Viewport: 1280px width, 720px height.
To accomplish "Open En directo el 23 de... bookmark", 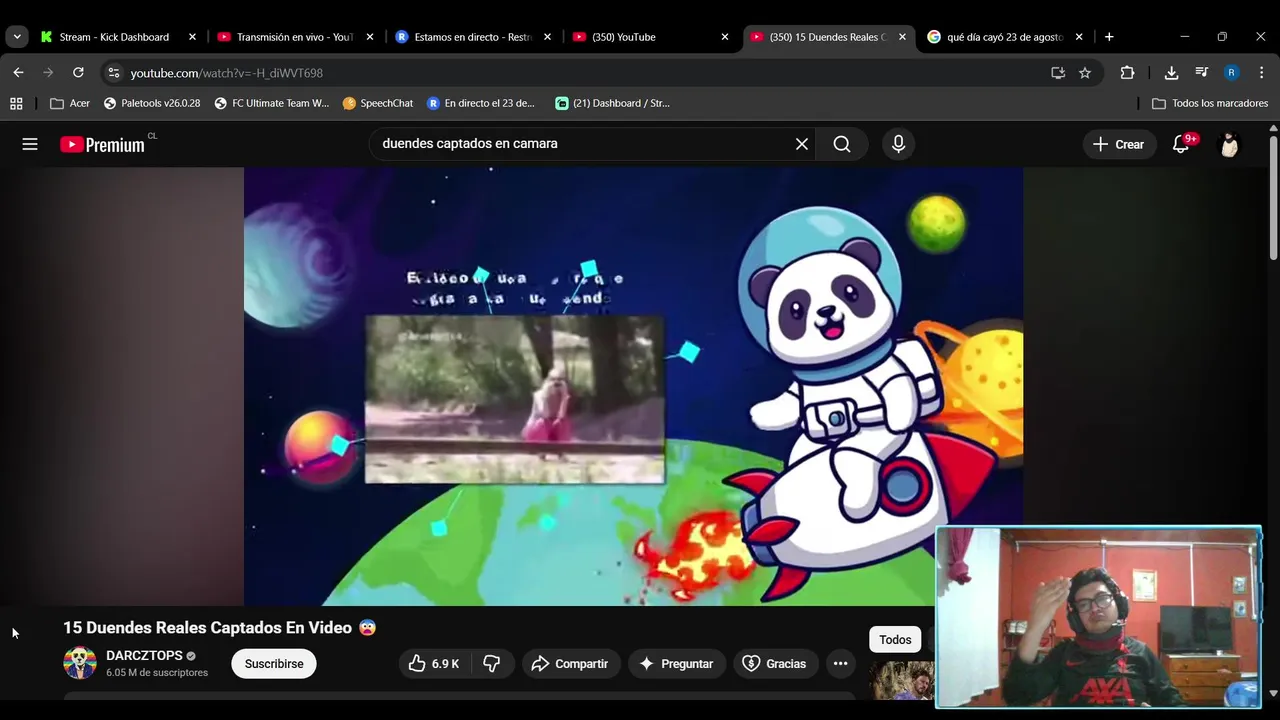I will click(481, 103).
